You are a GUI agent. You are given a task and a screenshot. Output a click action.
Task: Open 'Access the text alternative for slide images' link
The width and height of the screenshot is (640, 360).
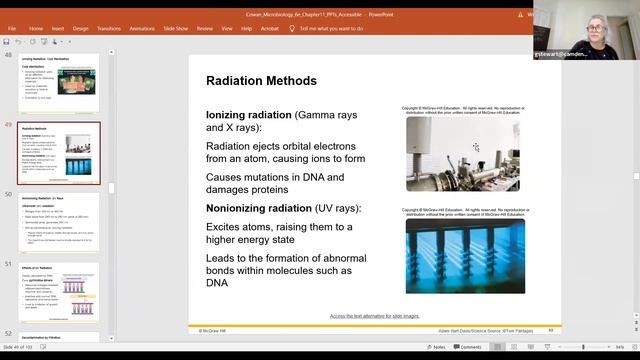pyautogui.click(x=374, y=316)
